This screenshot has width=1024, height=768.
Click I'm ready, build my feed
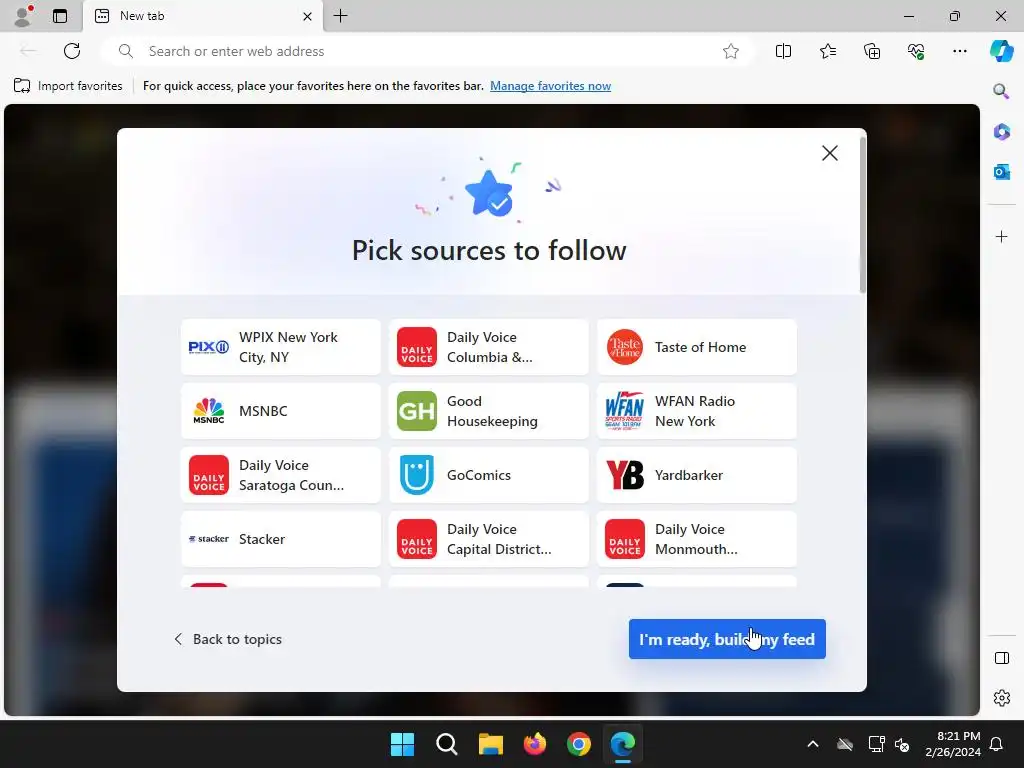pos(727,639)
